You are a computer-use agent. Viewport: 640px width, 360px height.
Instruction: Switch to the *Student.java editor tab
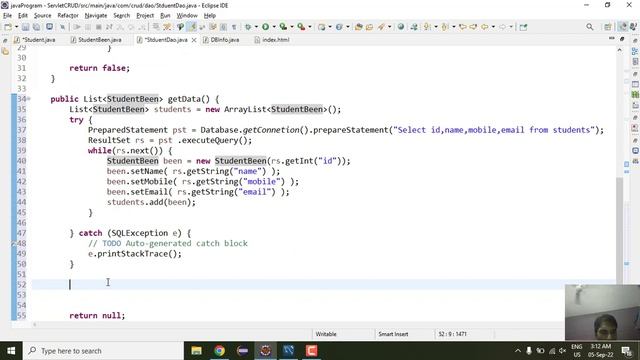pyautogui.click(x=35, y=40)
